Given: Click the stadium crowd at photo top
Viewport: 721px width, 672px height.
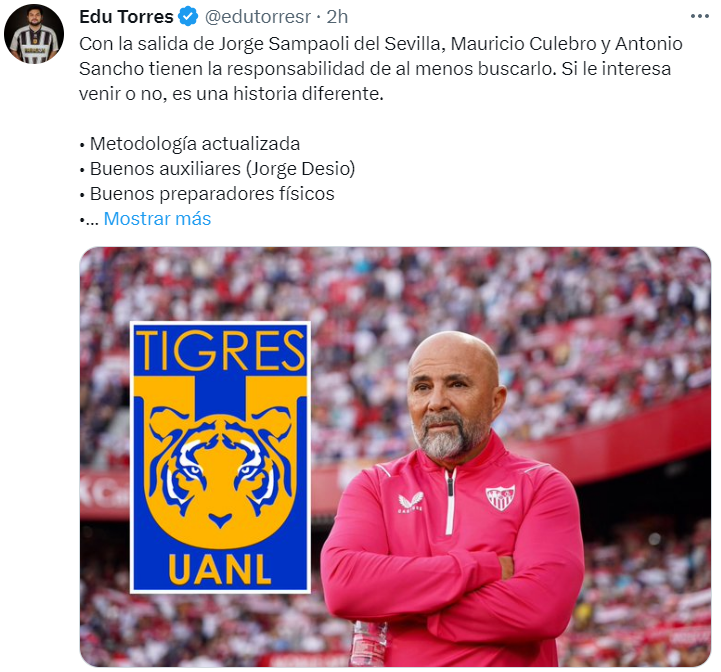Looking at the screenshot, I should pyautogui.click(x=395, y=281).
